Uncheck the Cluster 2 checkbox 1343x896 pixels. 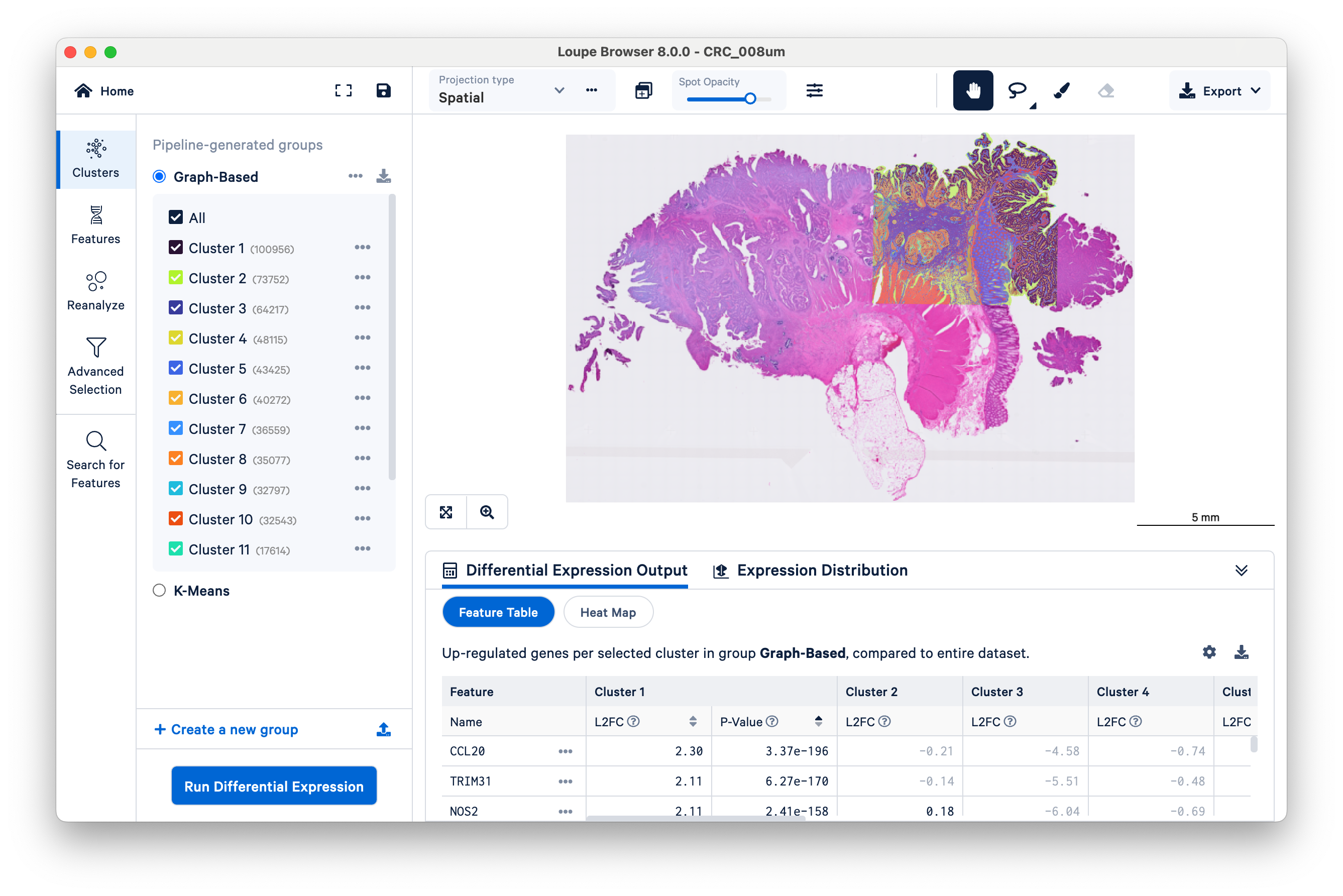tap(176, 278)
